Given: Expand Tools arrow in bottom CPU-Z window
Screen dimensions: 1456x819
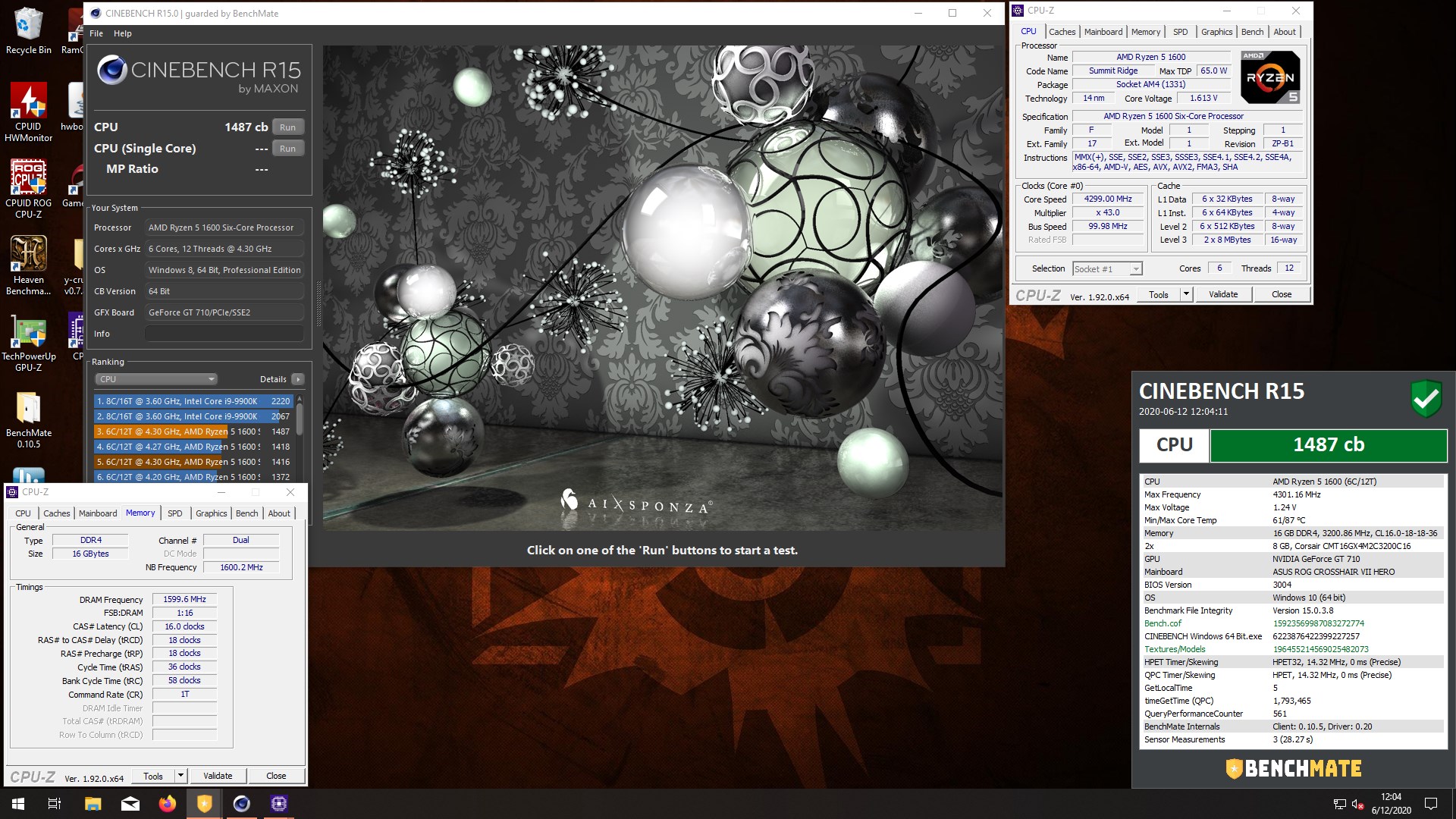Looking at the screenshot, I should 180,776.
